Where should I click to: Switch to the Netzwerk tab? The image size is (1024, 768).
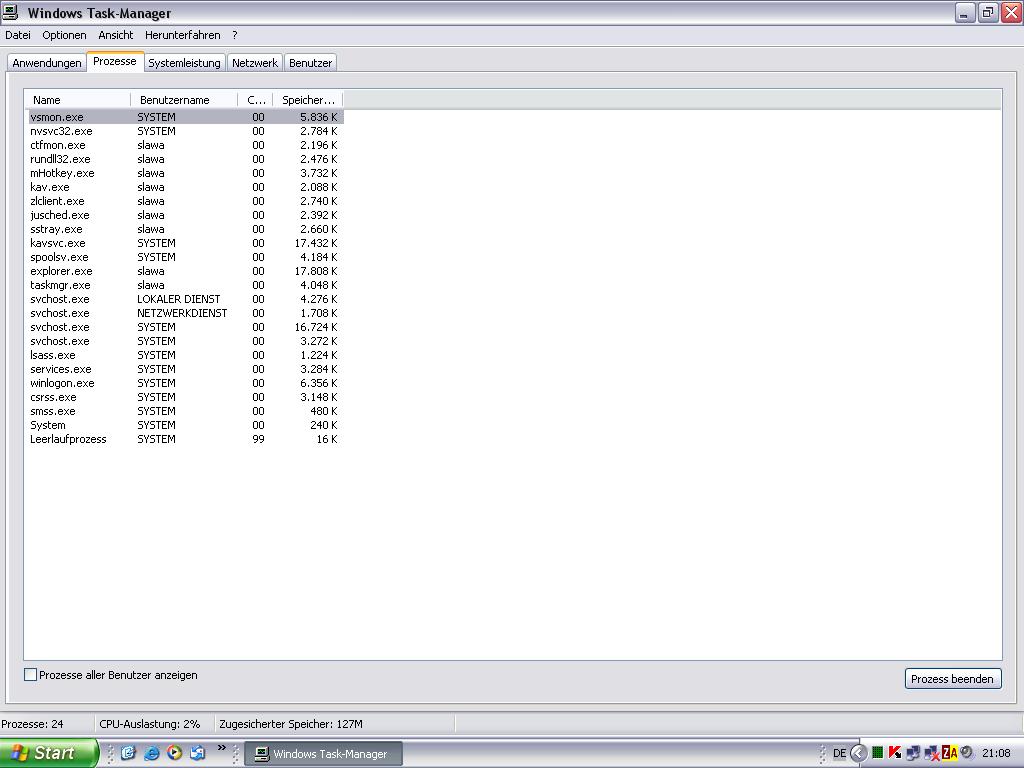(255, 63)
